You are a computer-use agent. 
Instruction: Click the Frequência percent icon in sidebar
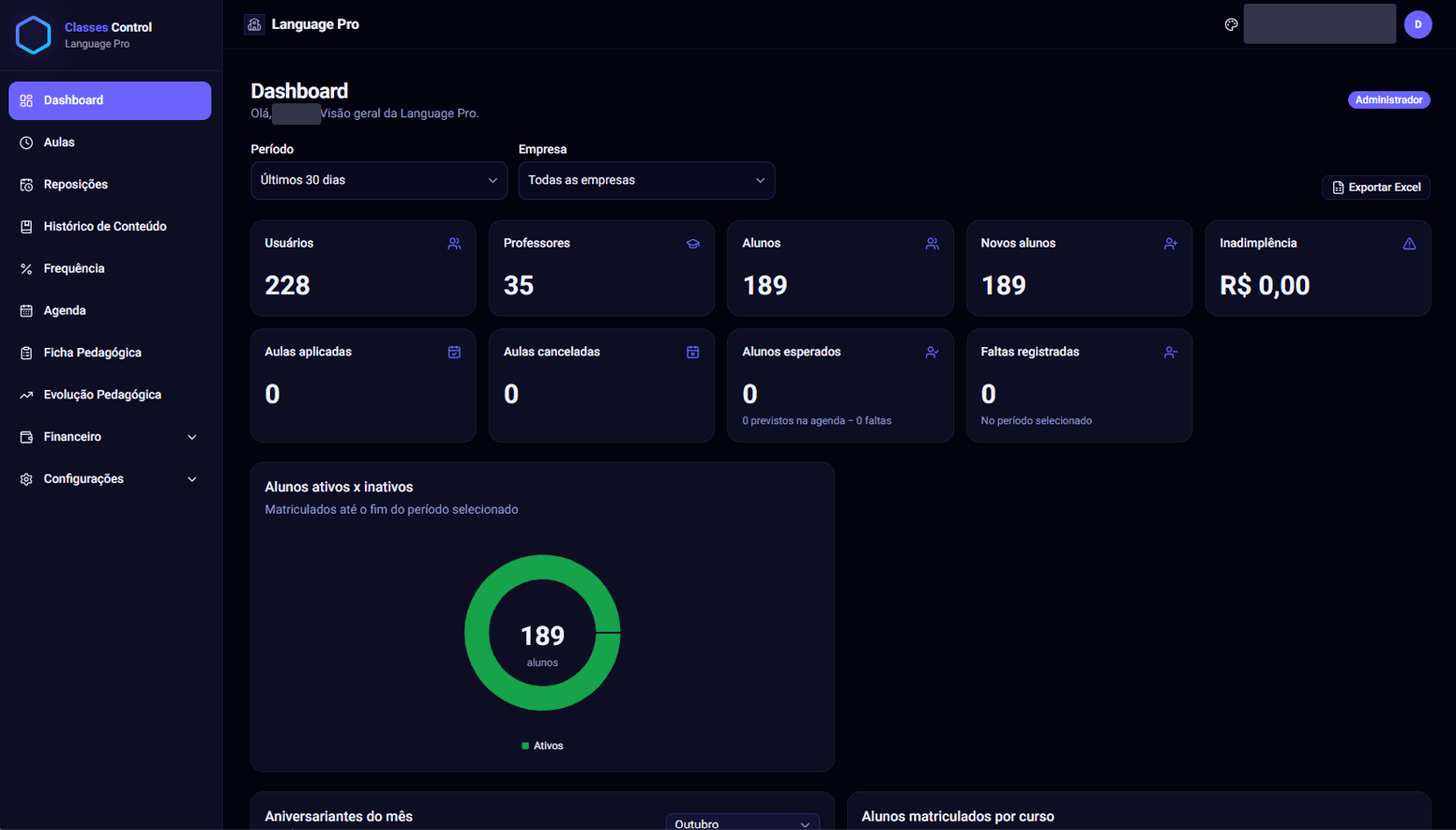pos(26,269)
